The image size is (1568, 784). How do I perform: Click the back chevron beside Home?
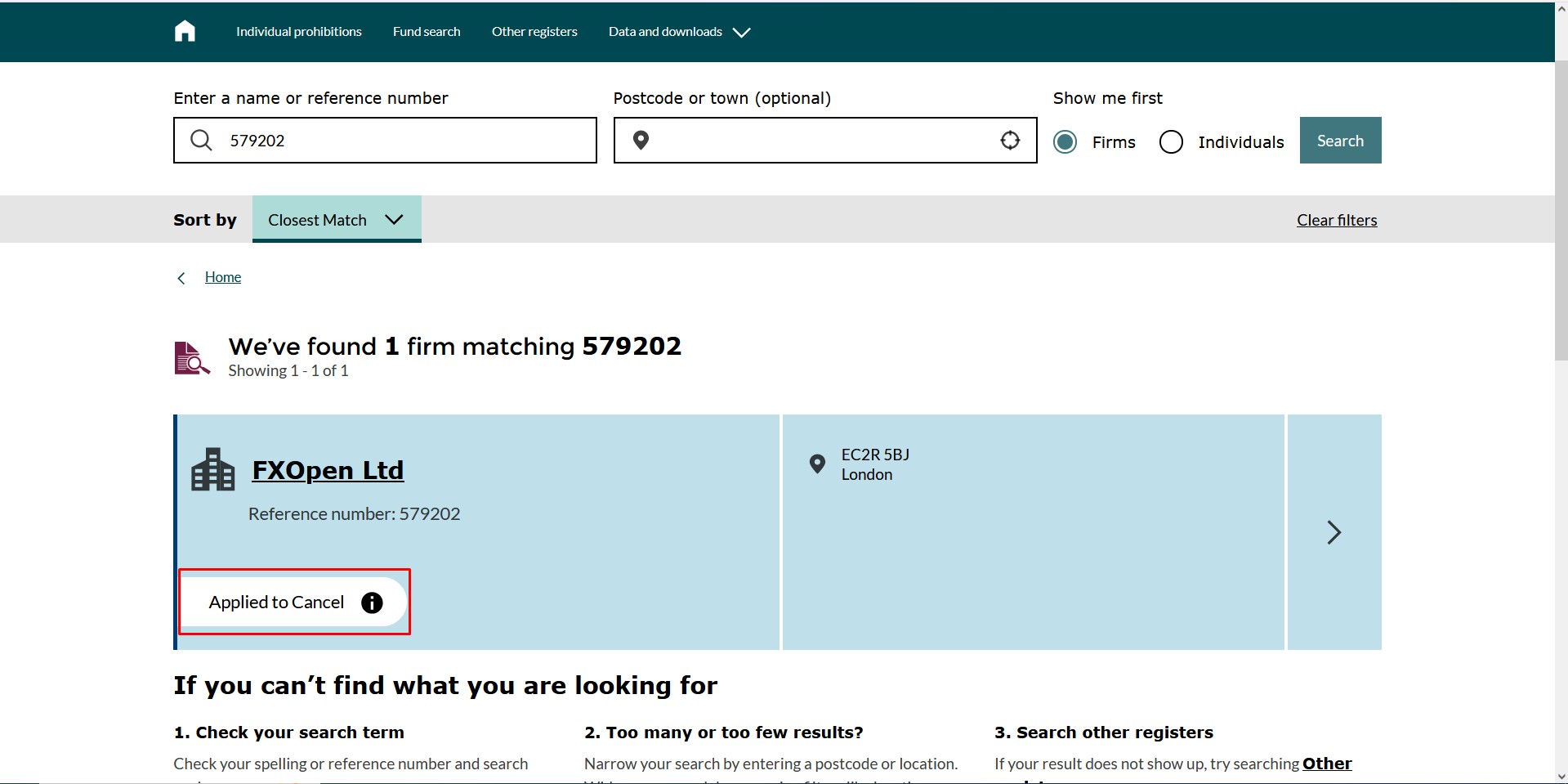pos(181,278)
